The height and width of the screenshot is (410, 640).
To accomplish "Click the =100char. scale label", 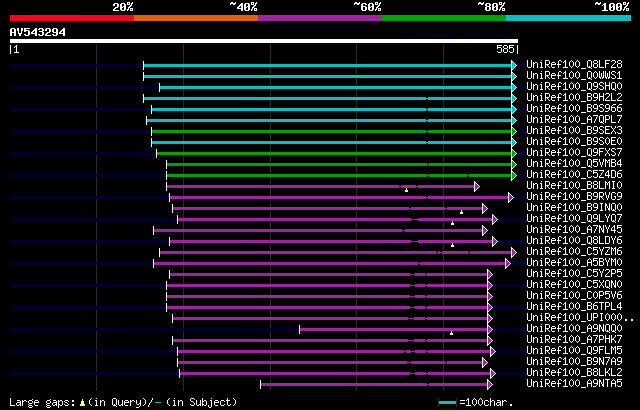I will [x=486, y=403].
